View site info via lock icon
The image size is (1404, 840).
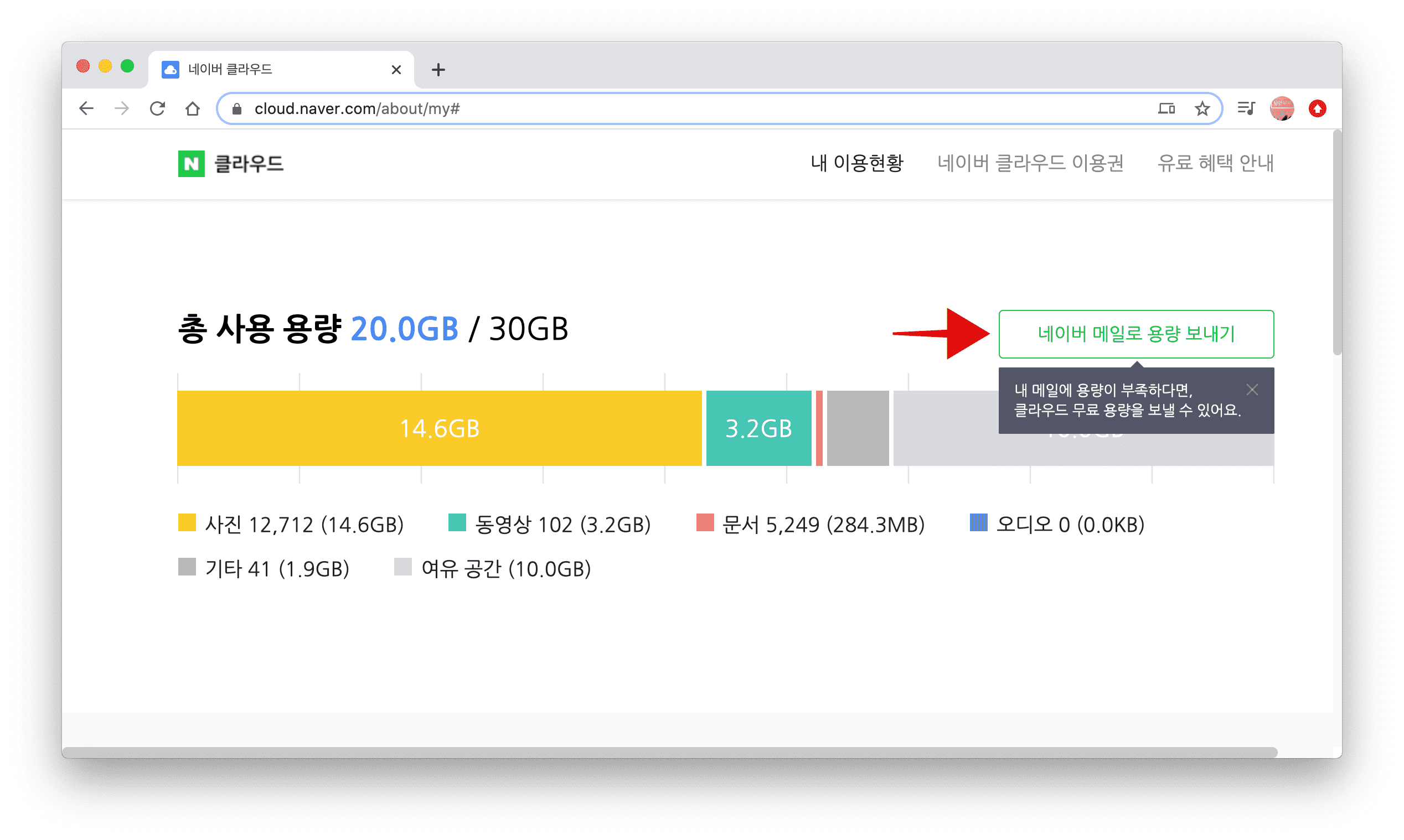(237, 108)
